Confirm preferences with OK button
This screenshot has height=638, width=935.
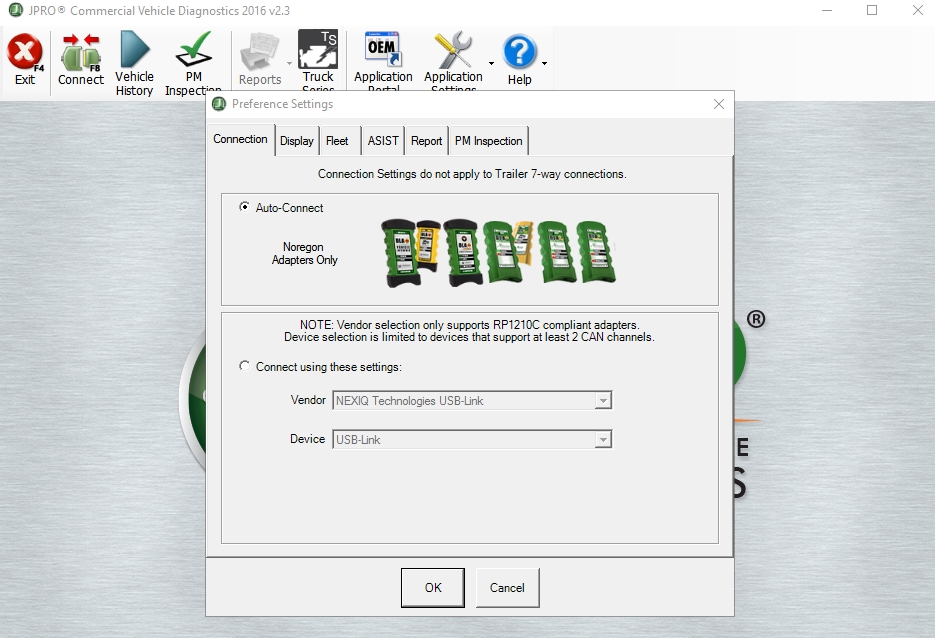coord(433,587)
